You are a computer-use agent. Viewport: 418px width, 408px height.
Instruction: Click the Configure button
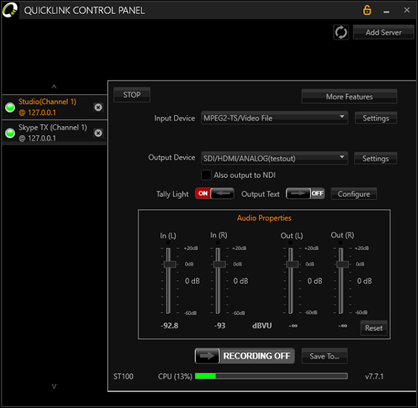(354, 194)
